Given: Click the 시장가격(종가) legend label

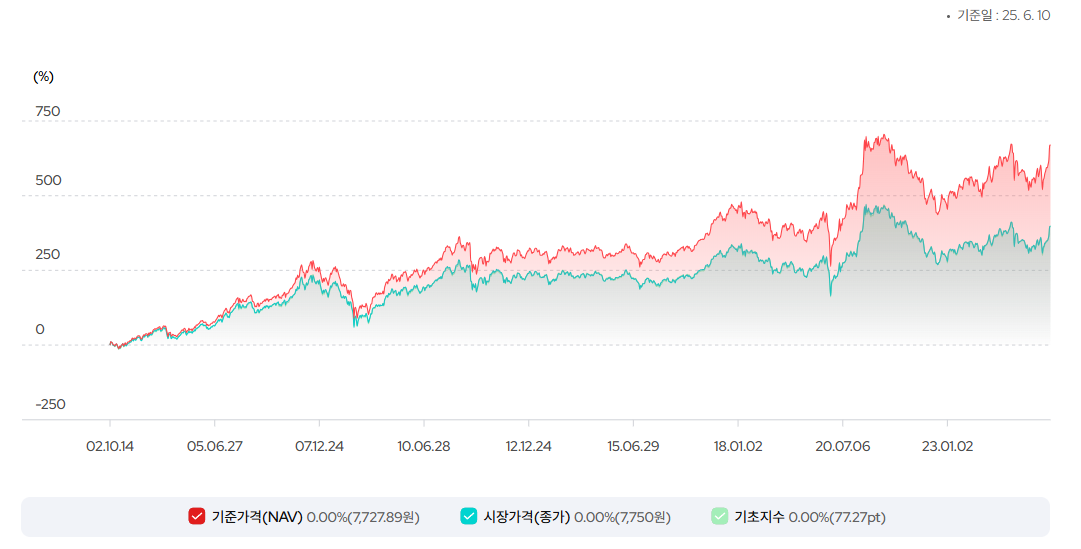Looking at the screenshot, I should pyautogui.click(x=527, y=517).
